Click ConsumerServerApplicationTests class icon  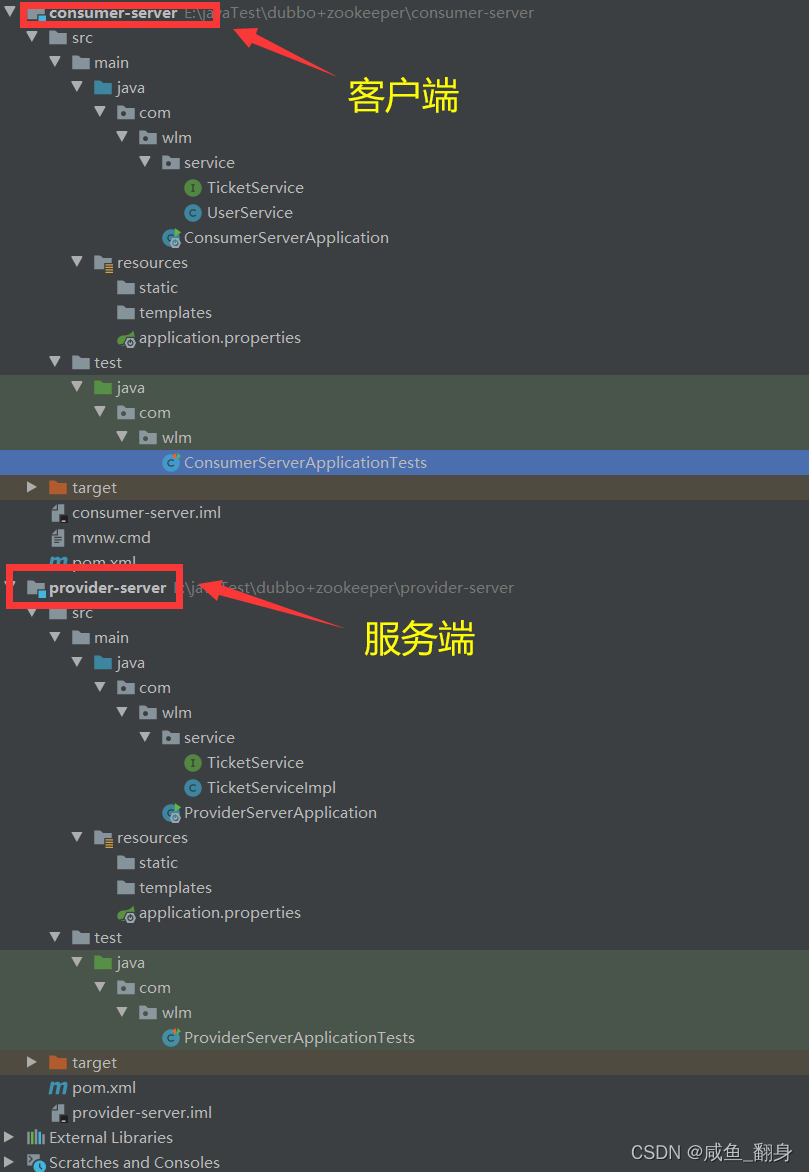(x=171, y=463)
